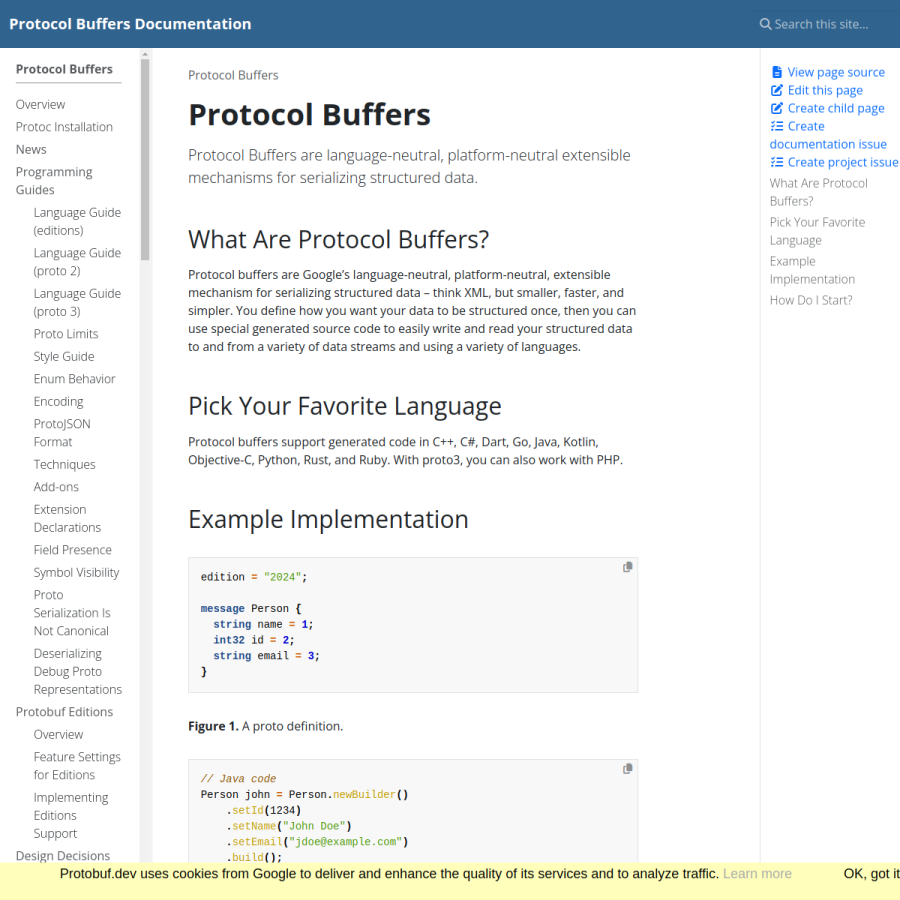The height and width of the screenshot is (900, 900).
Task: Open News sidebar item
Action: (x=31, y=149)
